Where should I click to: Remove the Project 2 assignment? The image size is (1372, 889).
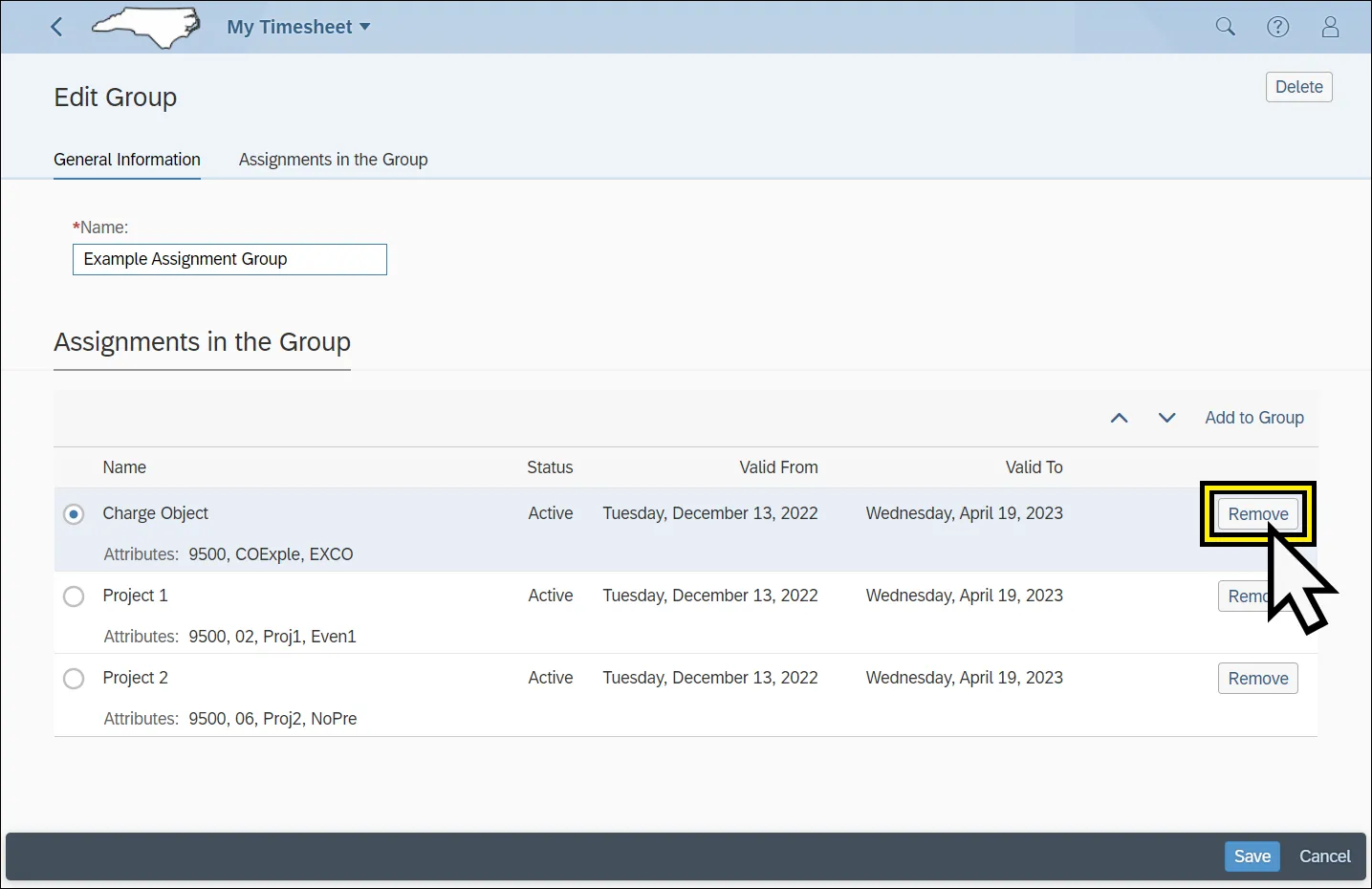[1257, 679]
